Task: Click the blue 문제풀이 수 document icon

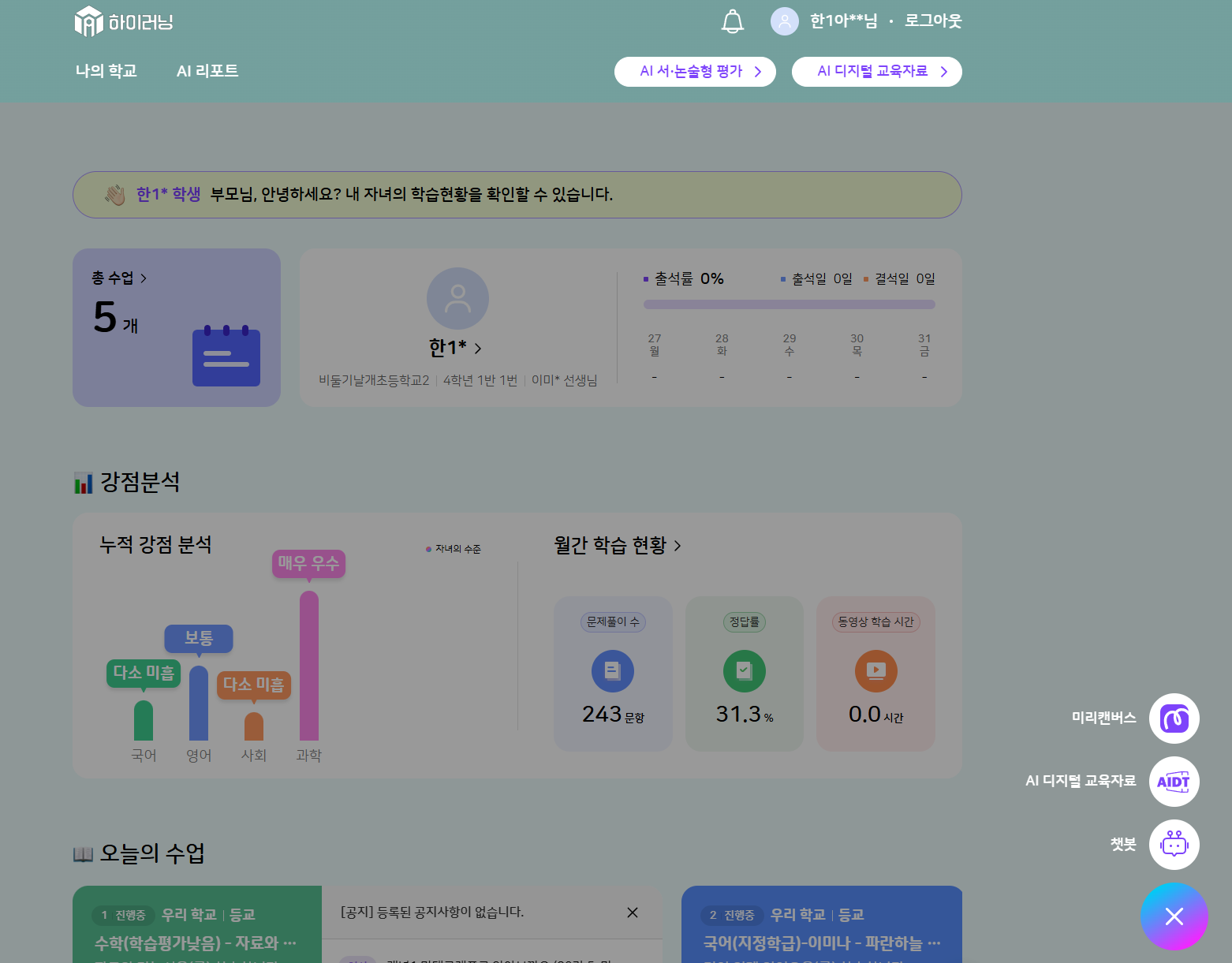Action: [613, 671]
